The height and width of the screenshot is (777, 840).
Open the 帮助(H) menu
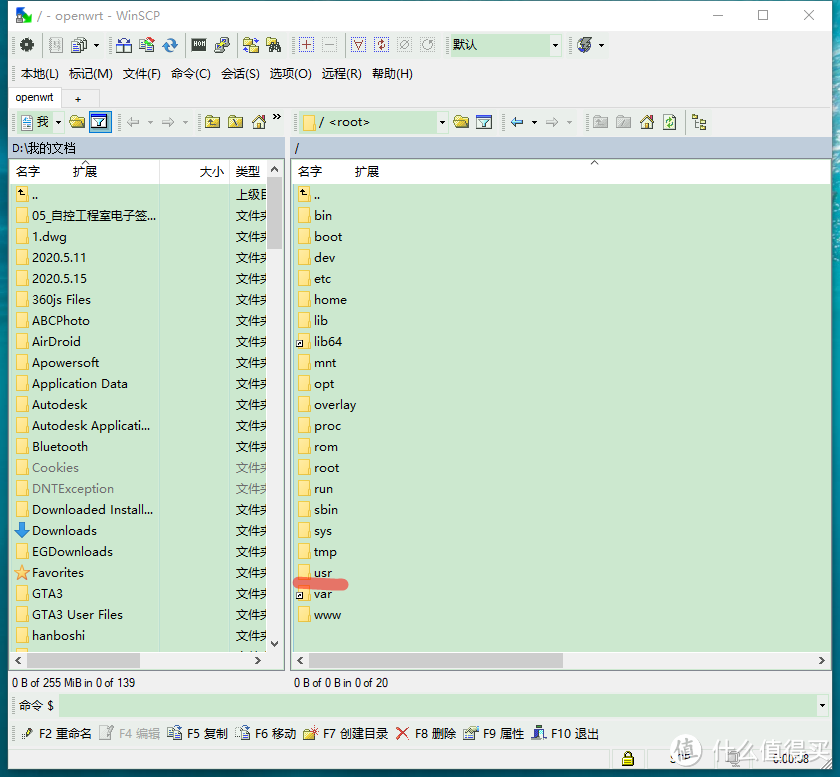[x=392, y=73]
